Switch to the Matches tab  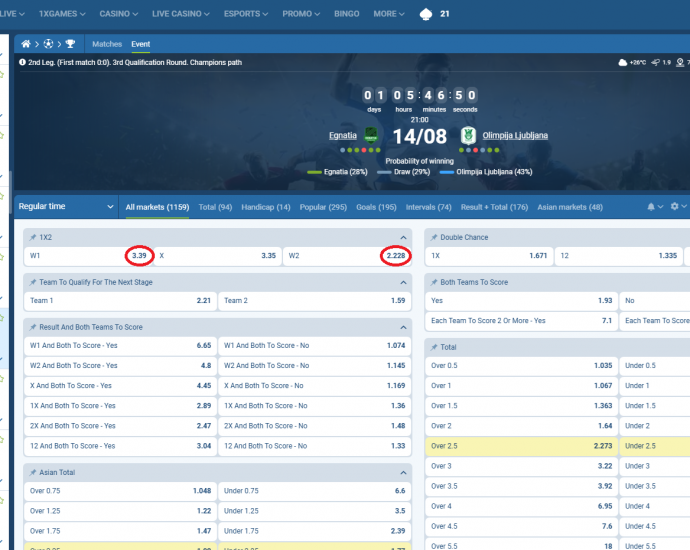pyautogui.click(x=107, y=44)
